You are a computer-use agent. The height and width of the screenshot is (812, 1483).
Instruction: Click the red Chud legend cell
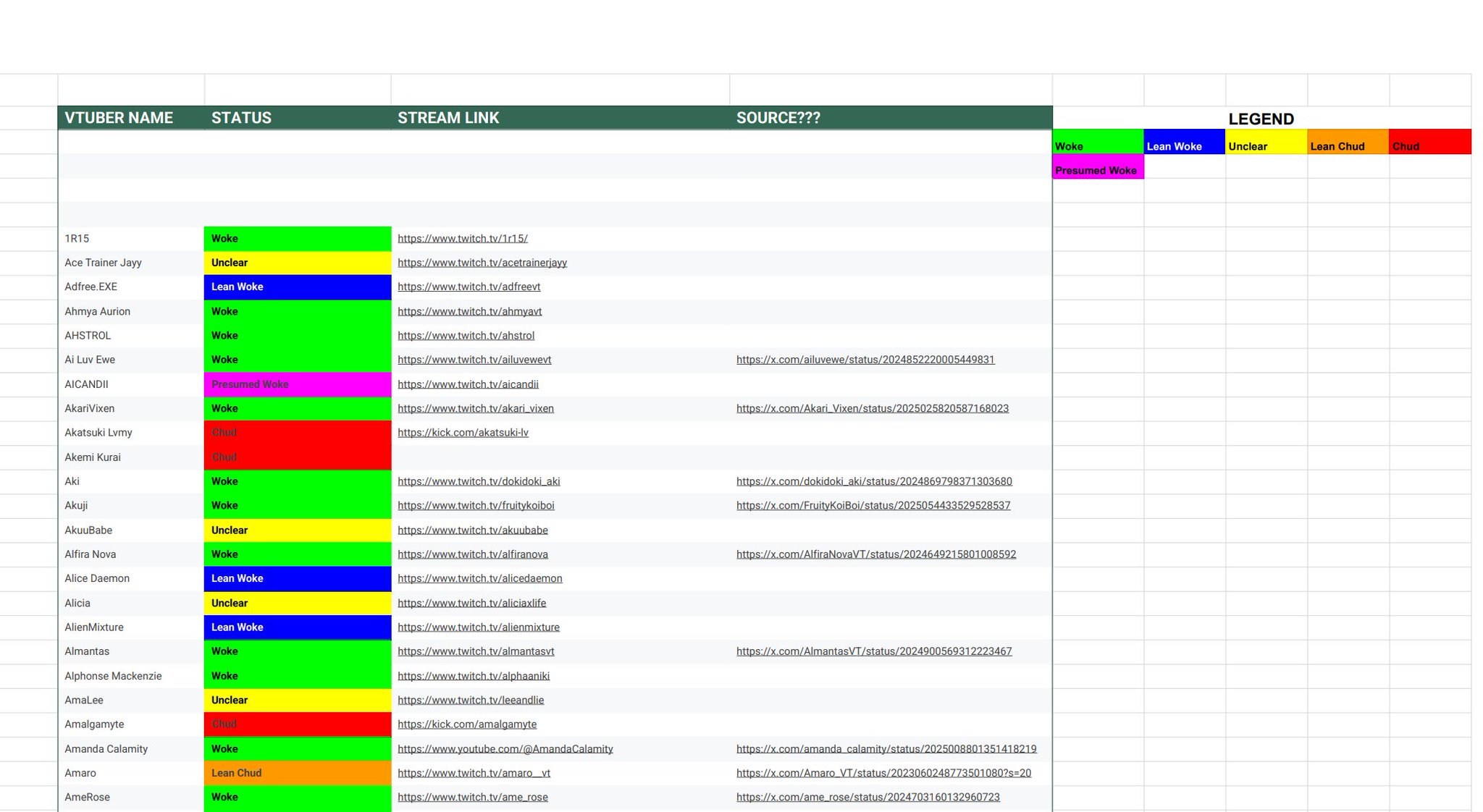[1429, 143]
